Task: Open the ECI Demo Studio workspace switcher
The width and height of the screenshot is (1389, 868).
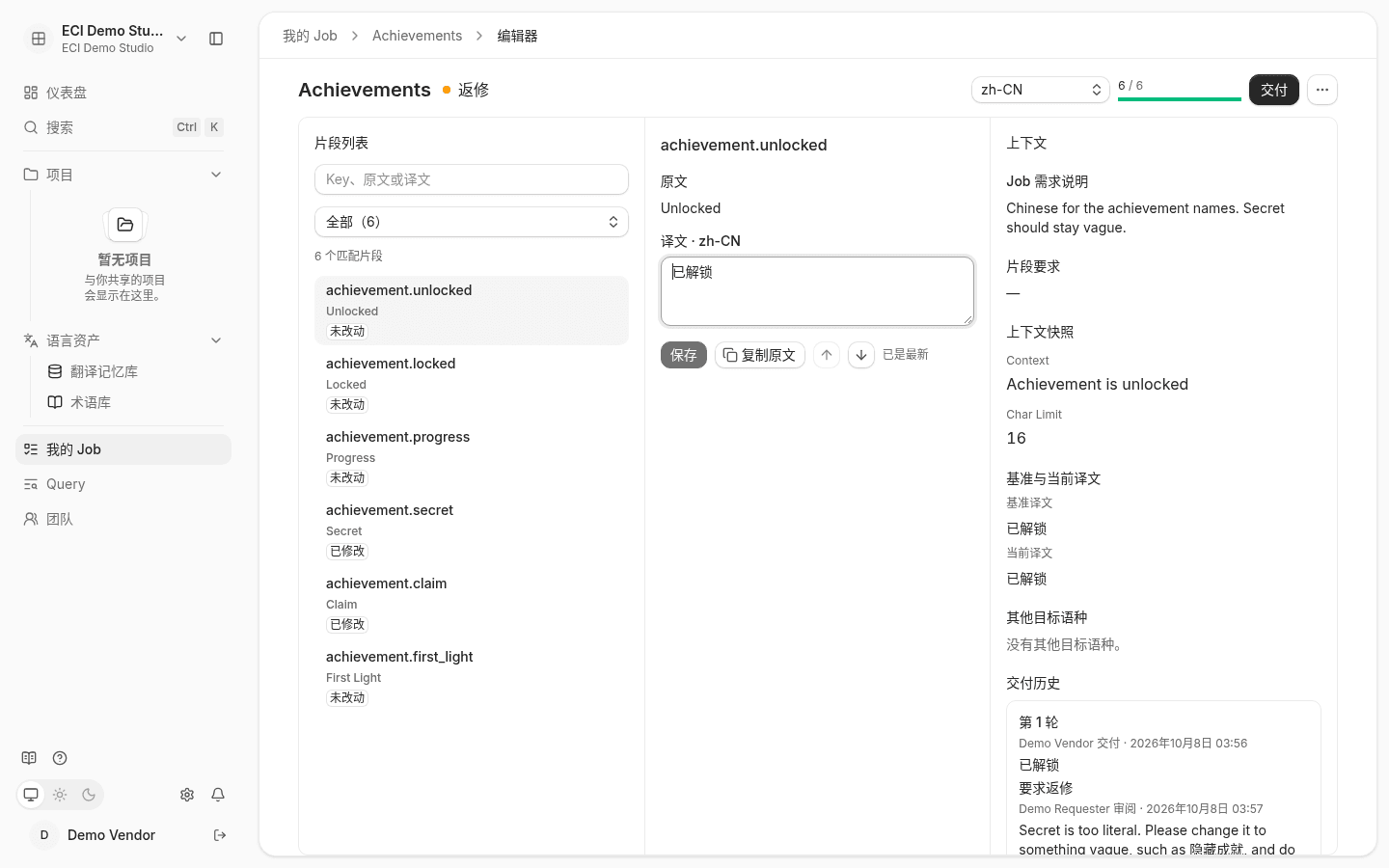Action: [106, 39]
